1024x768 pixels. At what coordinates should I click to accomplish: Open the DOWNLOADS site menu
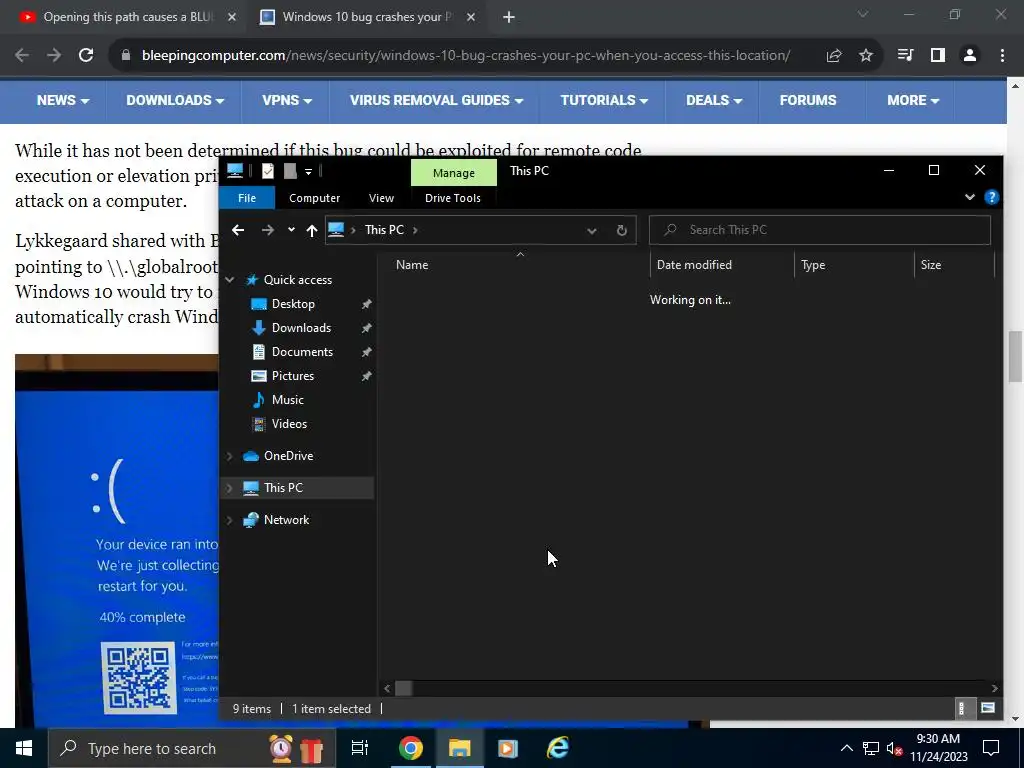(x=175, y=101)
